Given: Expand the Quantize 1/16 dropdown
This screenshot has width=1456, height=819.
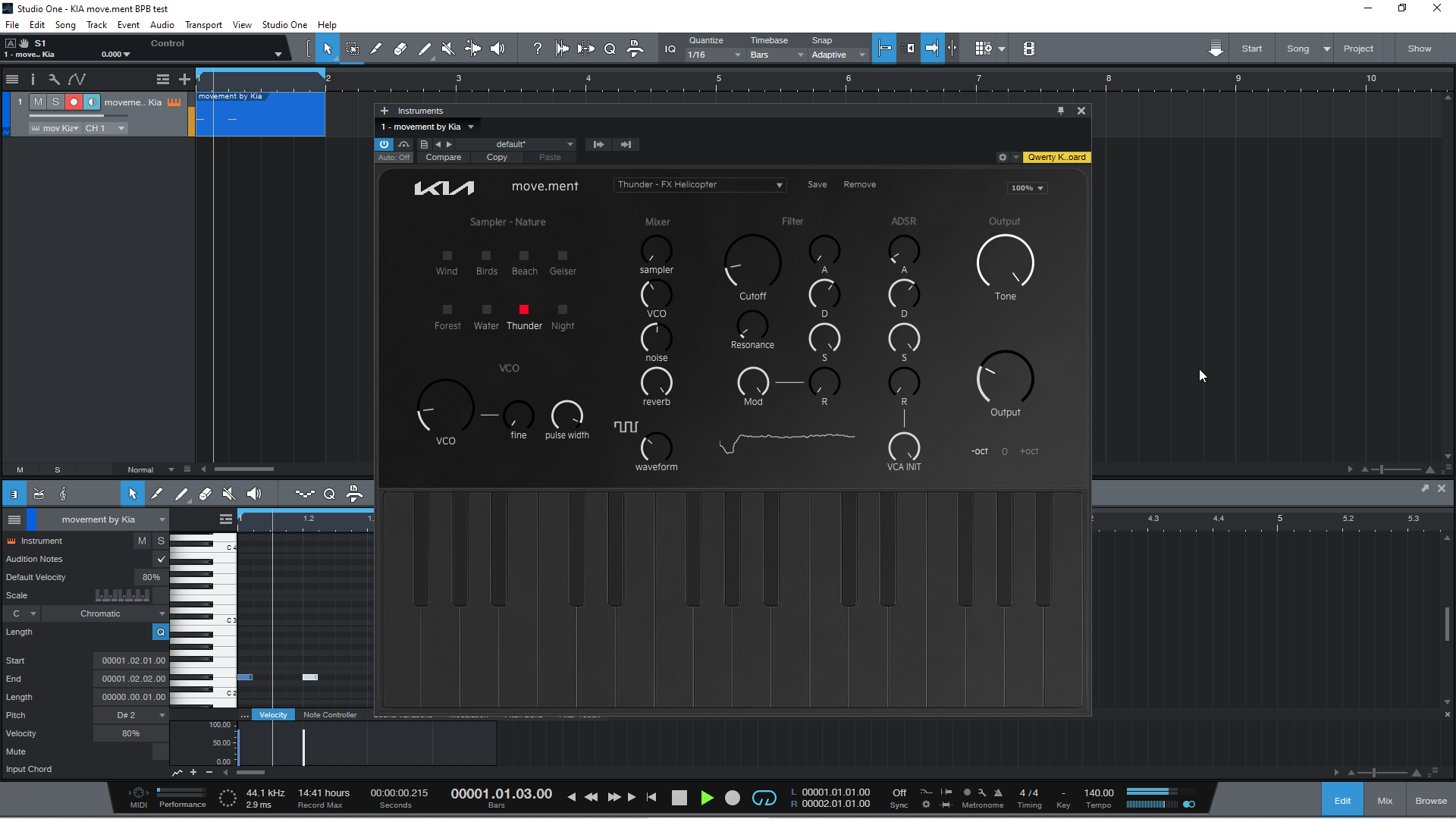Looking at the screenshot, I should (714, 55).
